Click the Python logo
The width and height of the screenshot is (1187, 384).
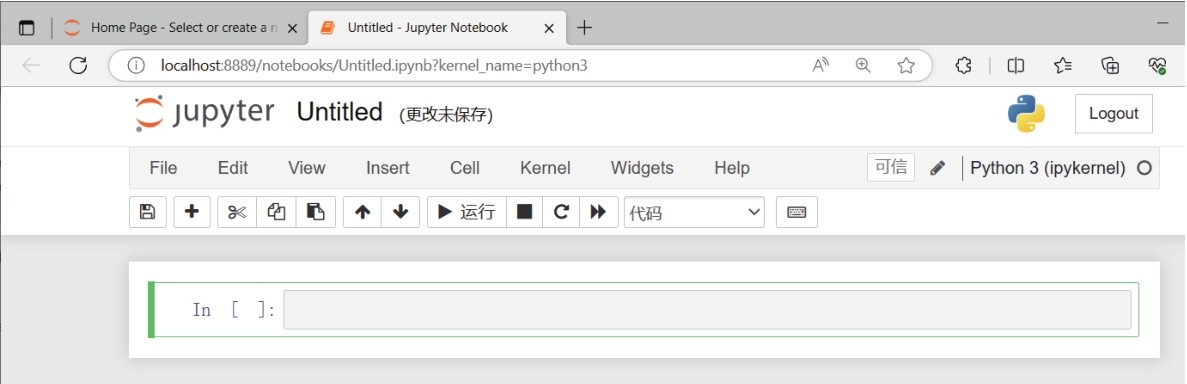click(x=1027, y=114)
